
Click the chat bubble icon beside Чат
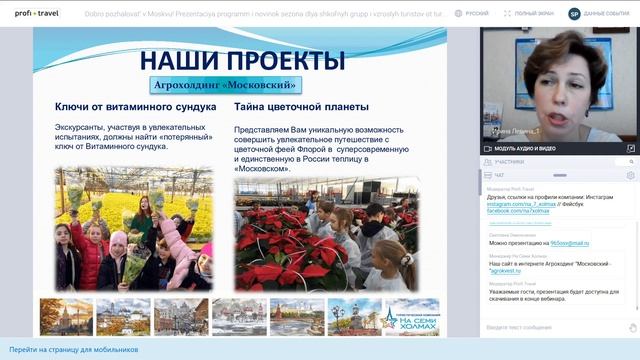click(487, 176)
